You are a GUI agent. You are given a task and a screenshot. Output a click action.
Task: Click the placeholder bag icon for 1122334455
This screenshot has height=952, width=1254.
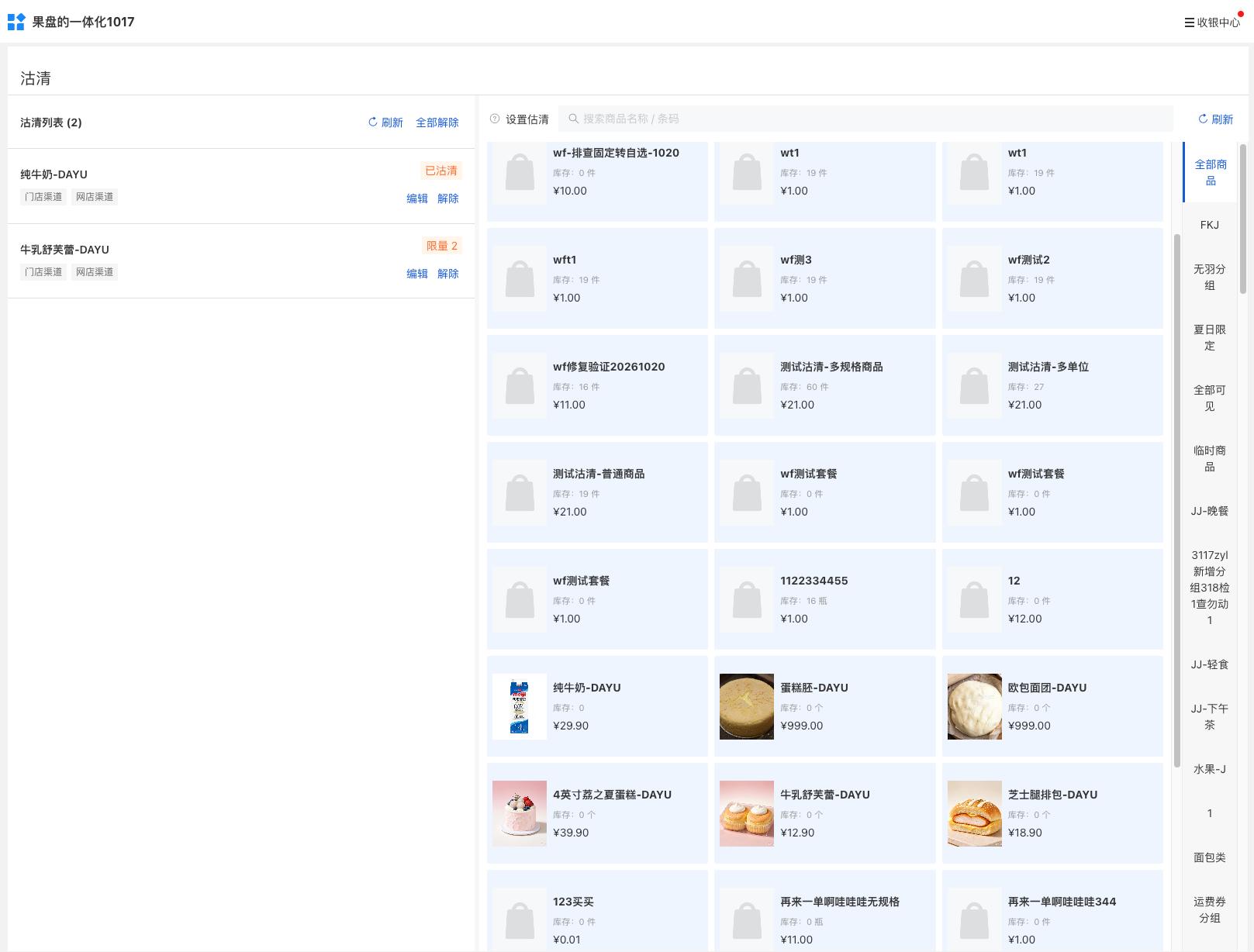pyautogui.click(x=747, y=599)
